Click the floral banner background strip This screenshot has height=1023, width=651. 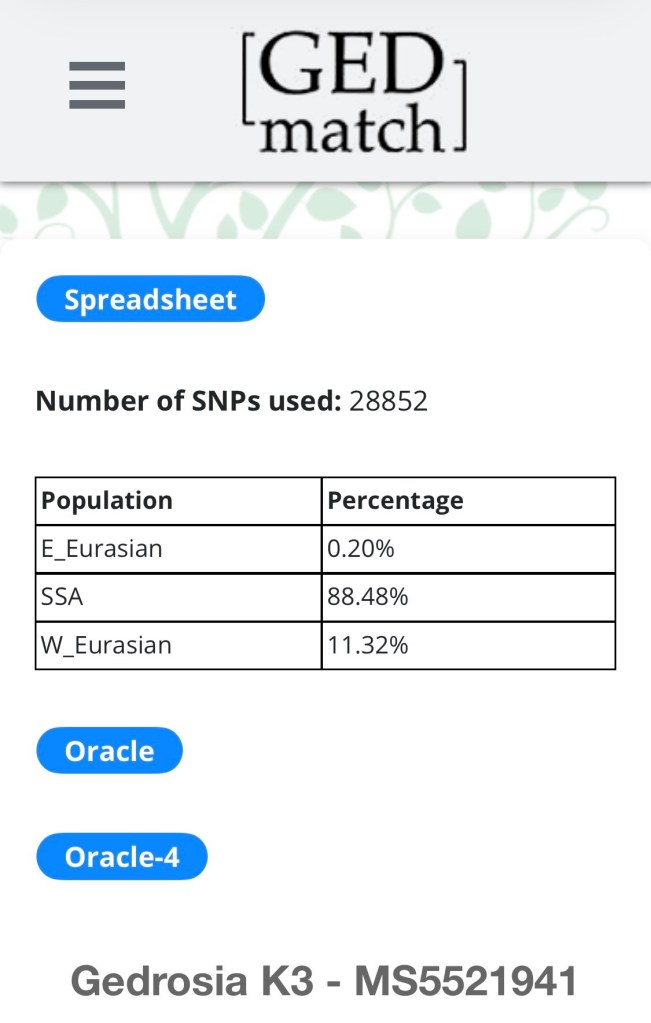click(x=325, y=211)
